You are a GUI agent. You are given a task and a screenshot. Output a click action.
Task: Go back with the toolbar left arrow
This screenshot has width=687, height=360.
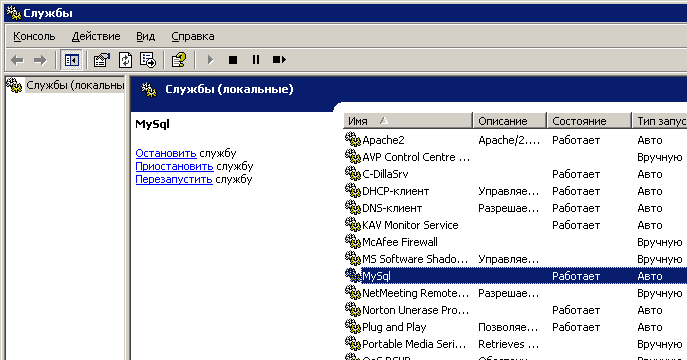click(17, 60)
